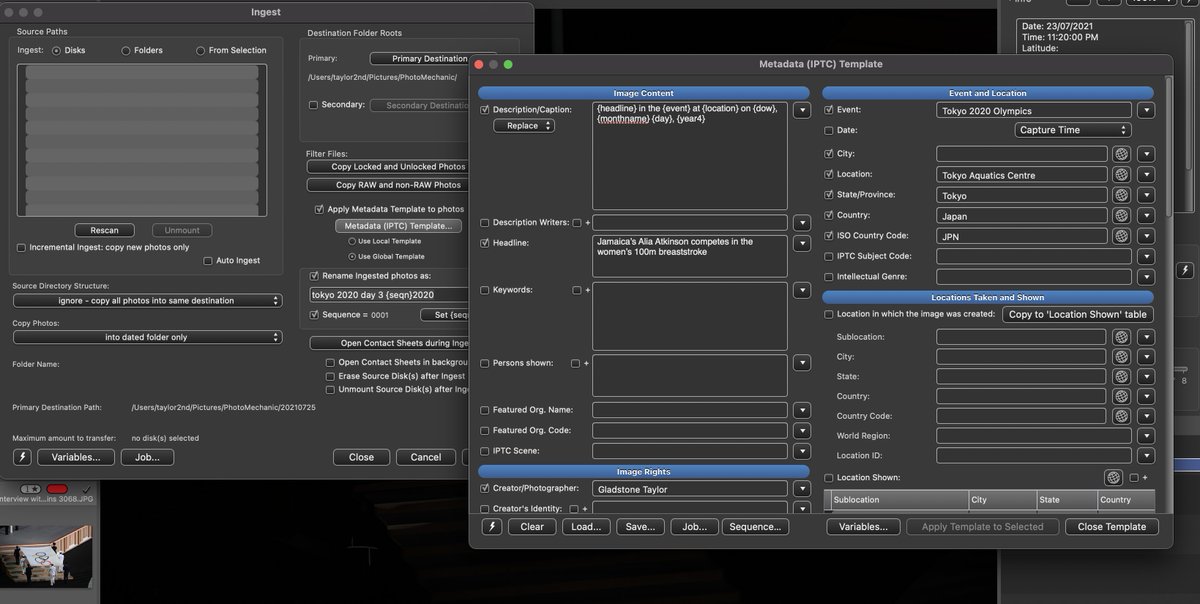Image resolution: width=1200 pixels, height=604 pixels.
Task: Open the Source Directory Structure dropdown
Action: (147, 300)
